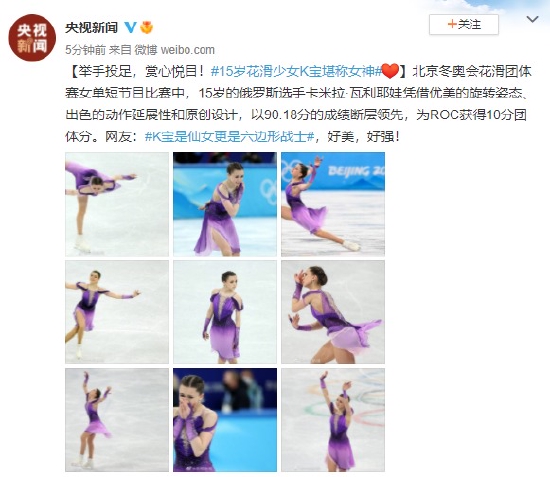Open the 央视新闻 account name link
The image size is (550, 477).
tap(91, 27)
